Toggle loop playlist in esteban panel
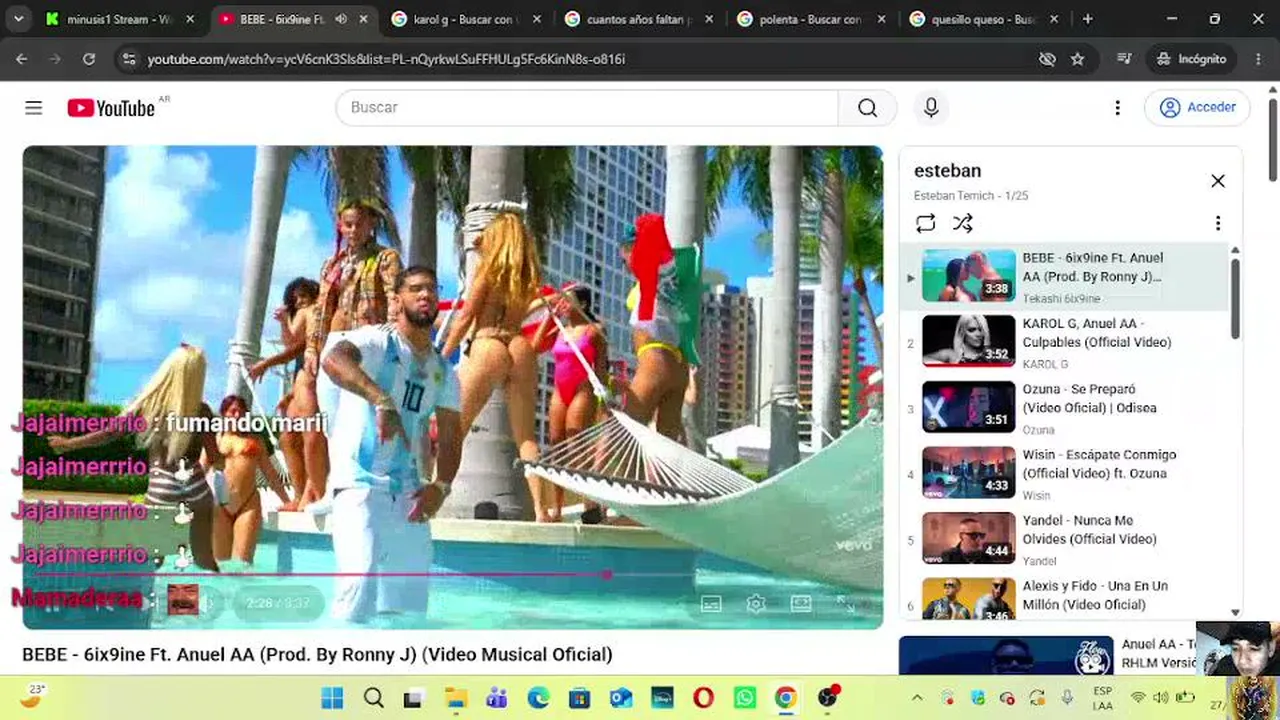This screenshot has height=720, width=1280. pyautogui.click(x=925, y=223)
